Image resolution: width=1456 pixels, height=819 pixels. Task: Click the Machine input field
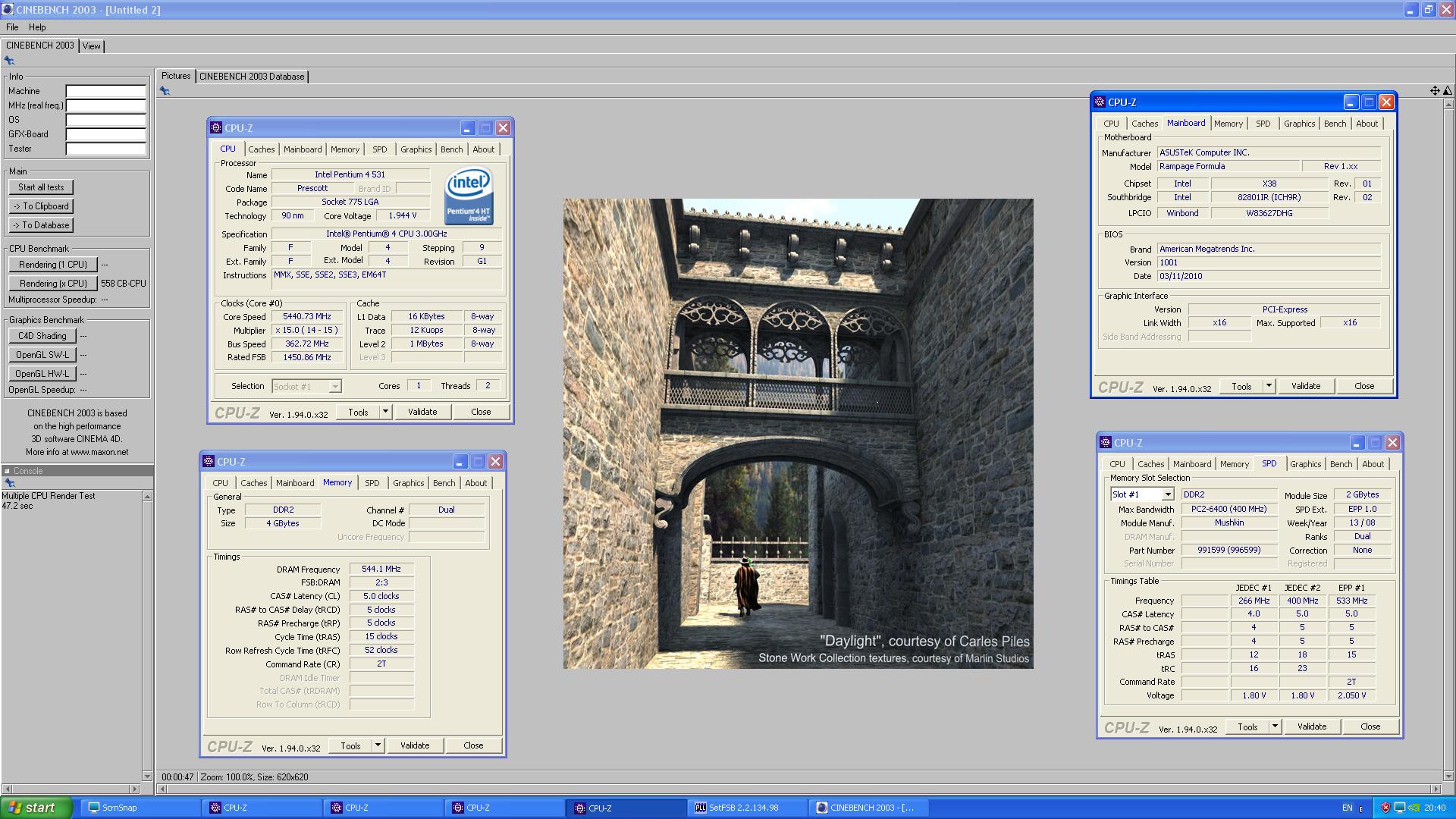[x=105, y=91]
